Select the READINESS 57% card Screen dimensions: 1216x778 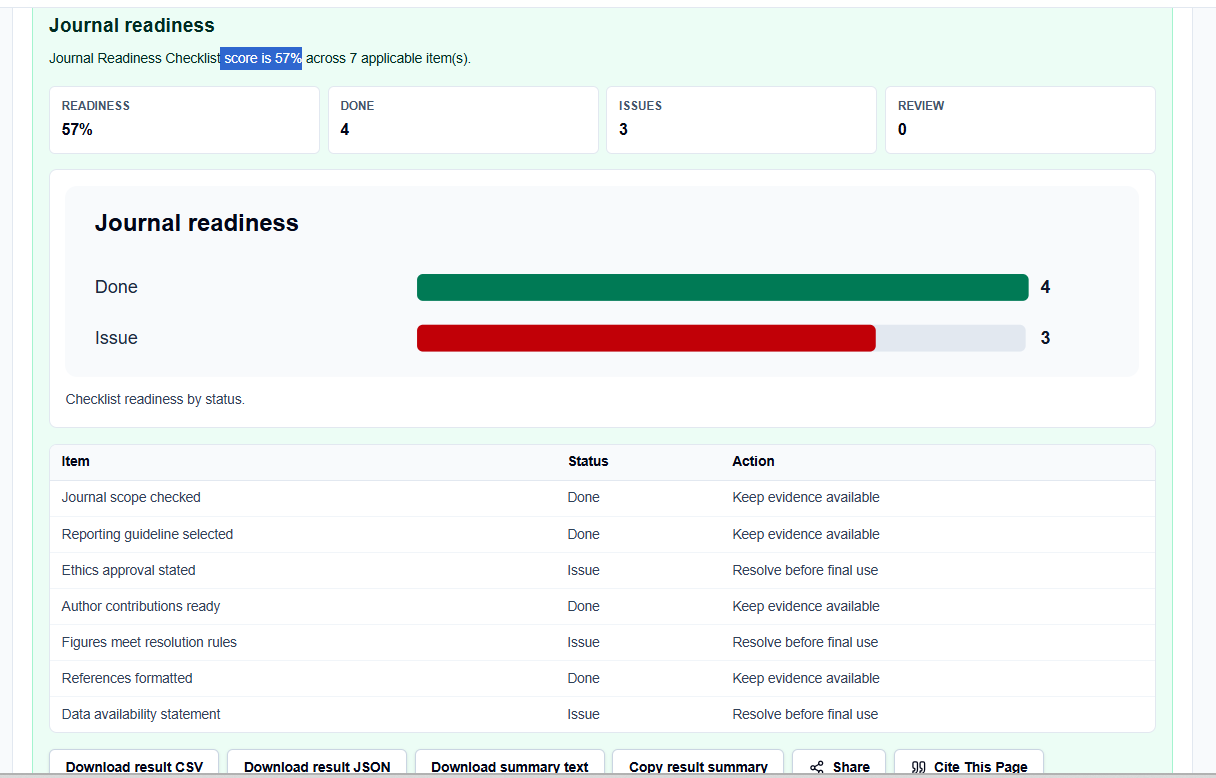(184, 120)
